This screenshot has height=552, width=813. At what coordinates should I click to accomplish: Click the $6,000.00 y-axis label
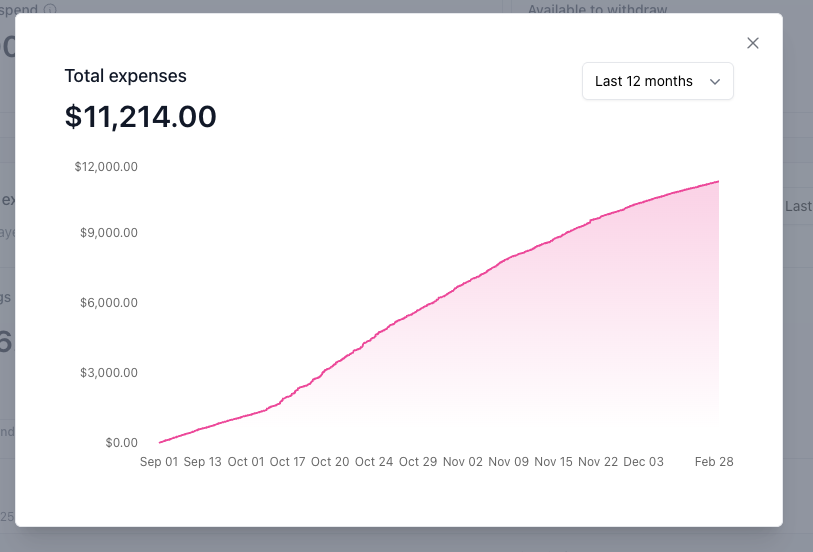(109, 302)
